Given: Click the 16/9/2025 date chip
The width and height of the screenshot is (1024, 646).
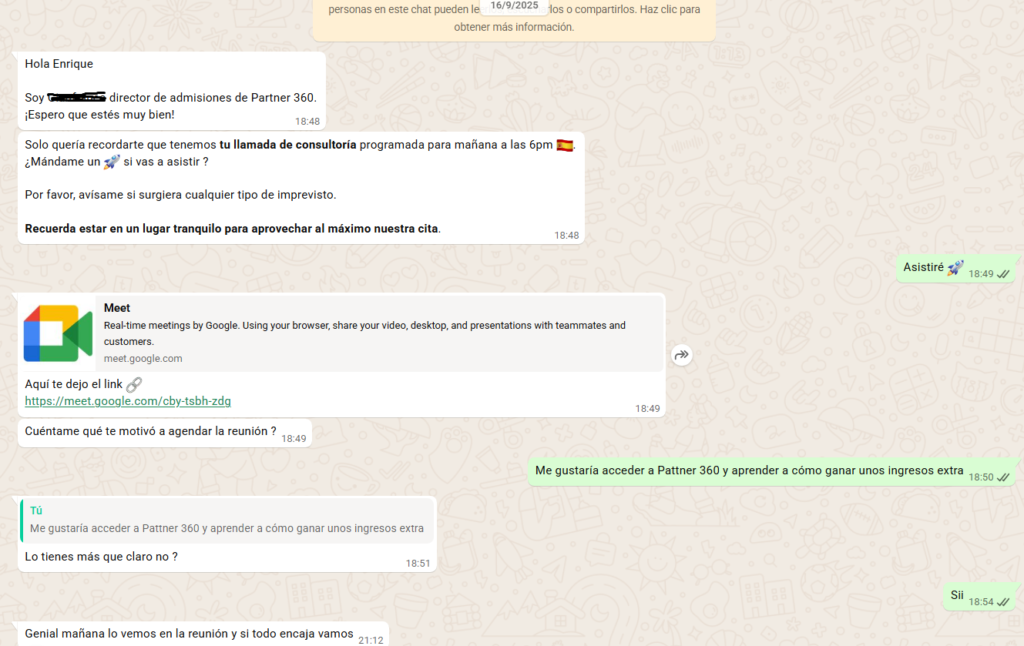Looking at the screenshot, I should point(514,6).
